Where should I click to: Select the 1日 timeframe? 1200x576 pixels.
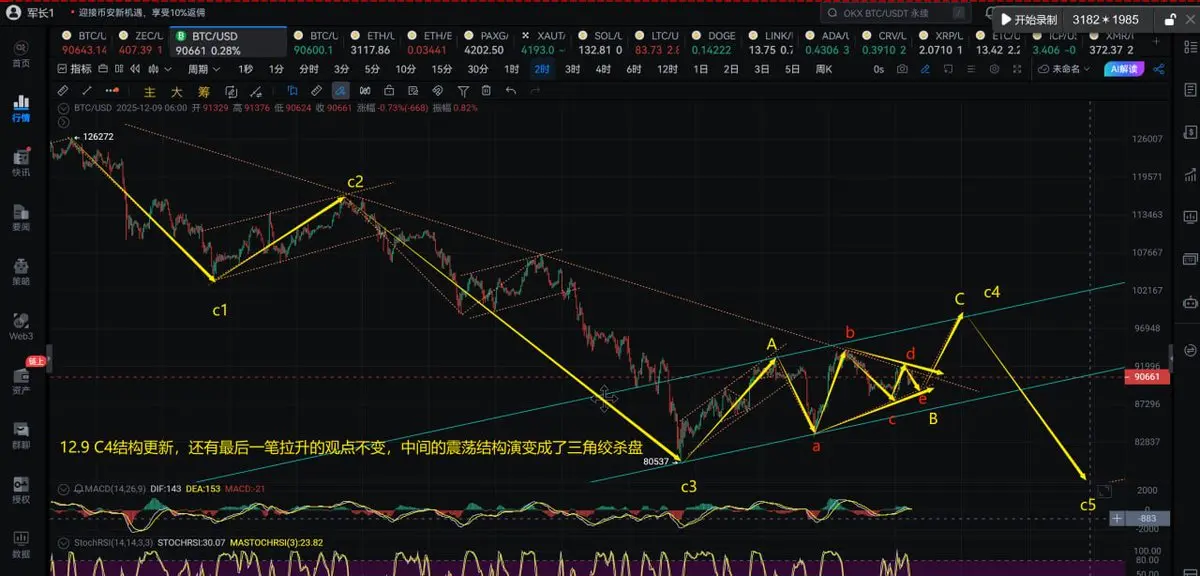701,69
